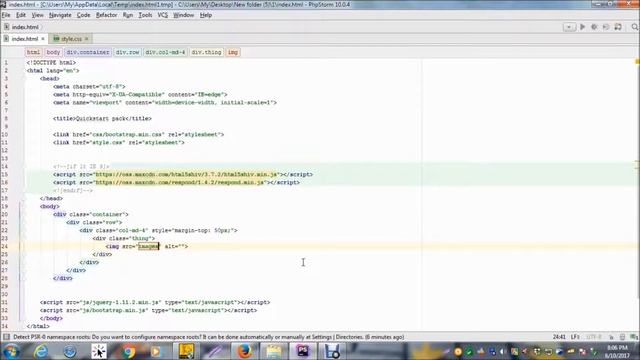This screenshot has width=640, height=360.
Task: Open the Window menu
Action: click(x=184, y=15)
